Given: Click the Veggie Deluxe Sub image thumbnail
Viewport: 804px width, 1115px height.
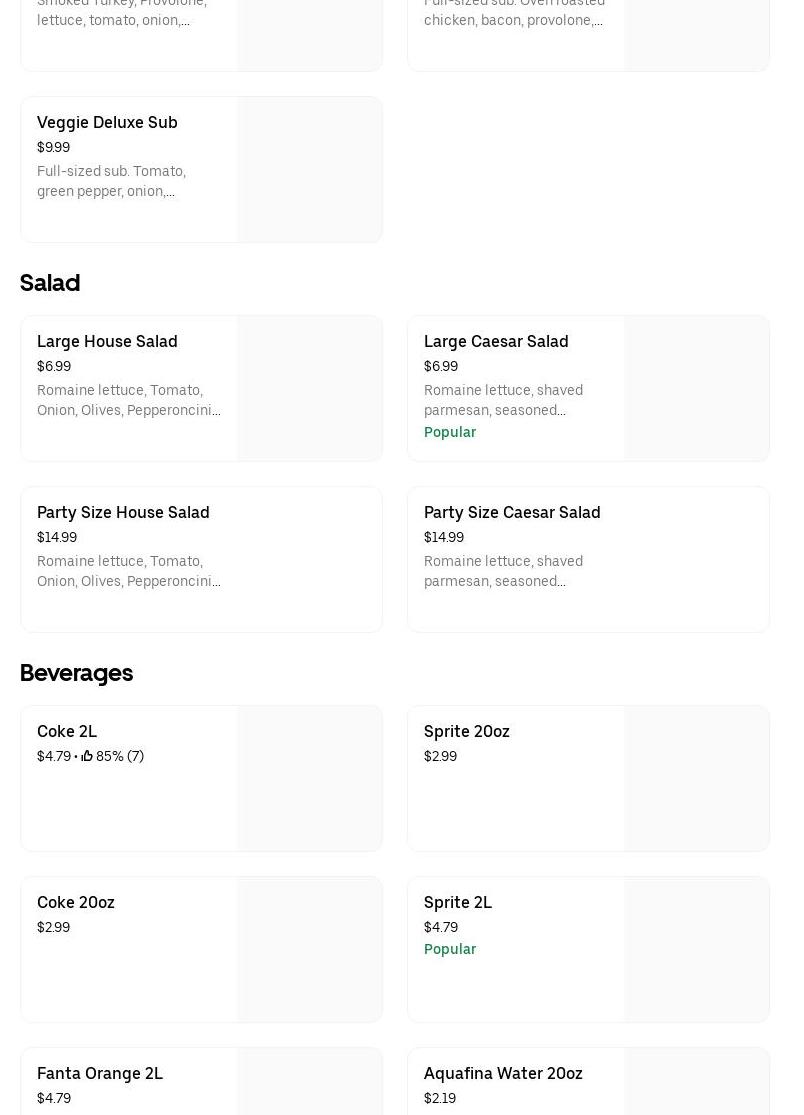Looking at the screenshot, I should click(309, 169).
